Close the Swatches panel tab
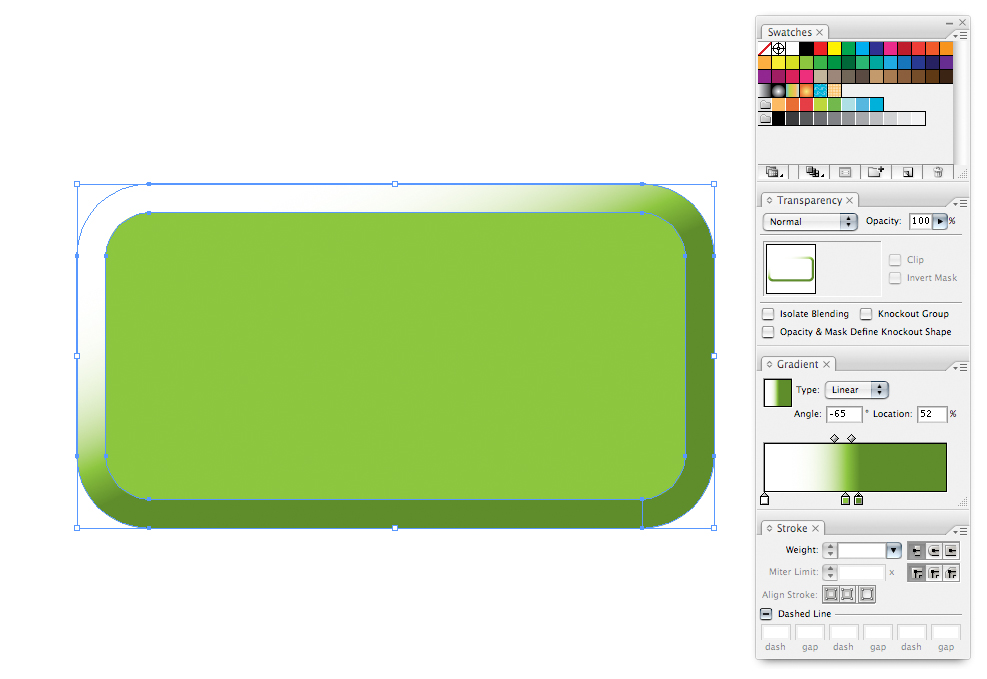The image size is (987, 679). [819, 32]
